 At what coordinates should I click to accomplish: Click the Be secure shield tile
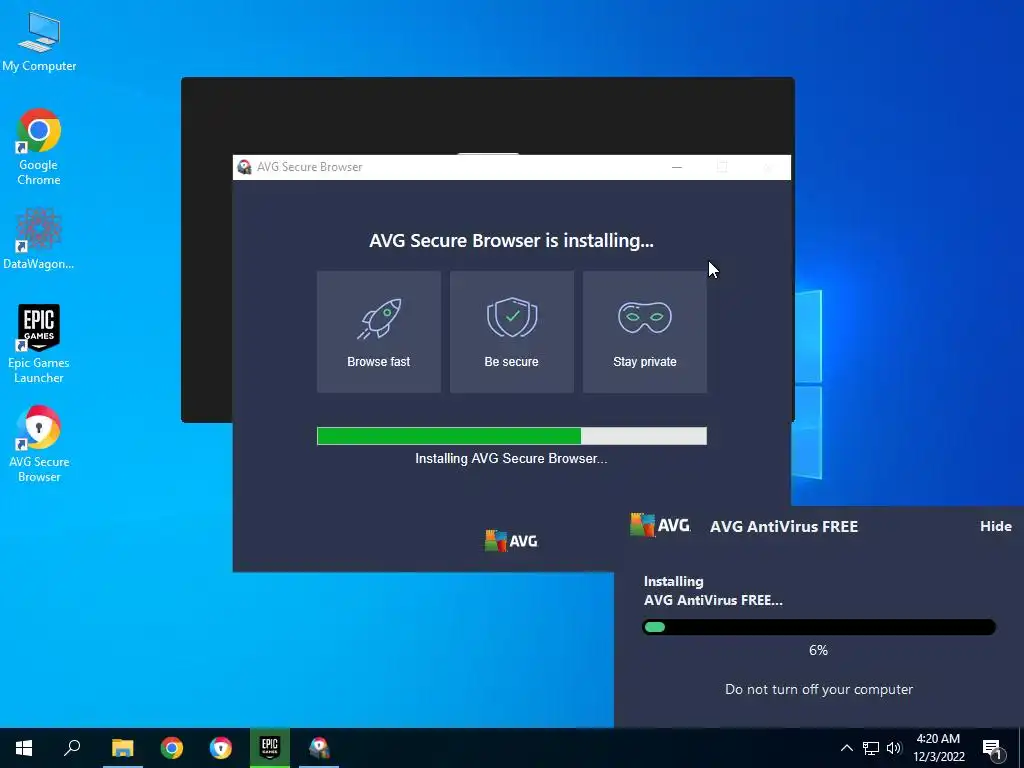click(x=511, y=332)
